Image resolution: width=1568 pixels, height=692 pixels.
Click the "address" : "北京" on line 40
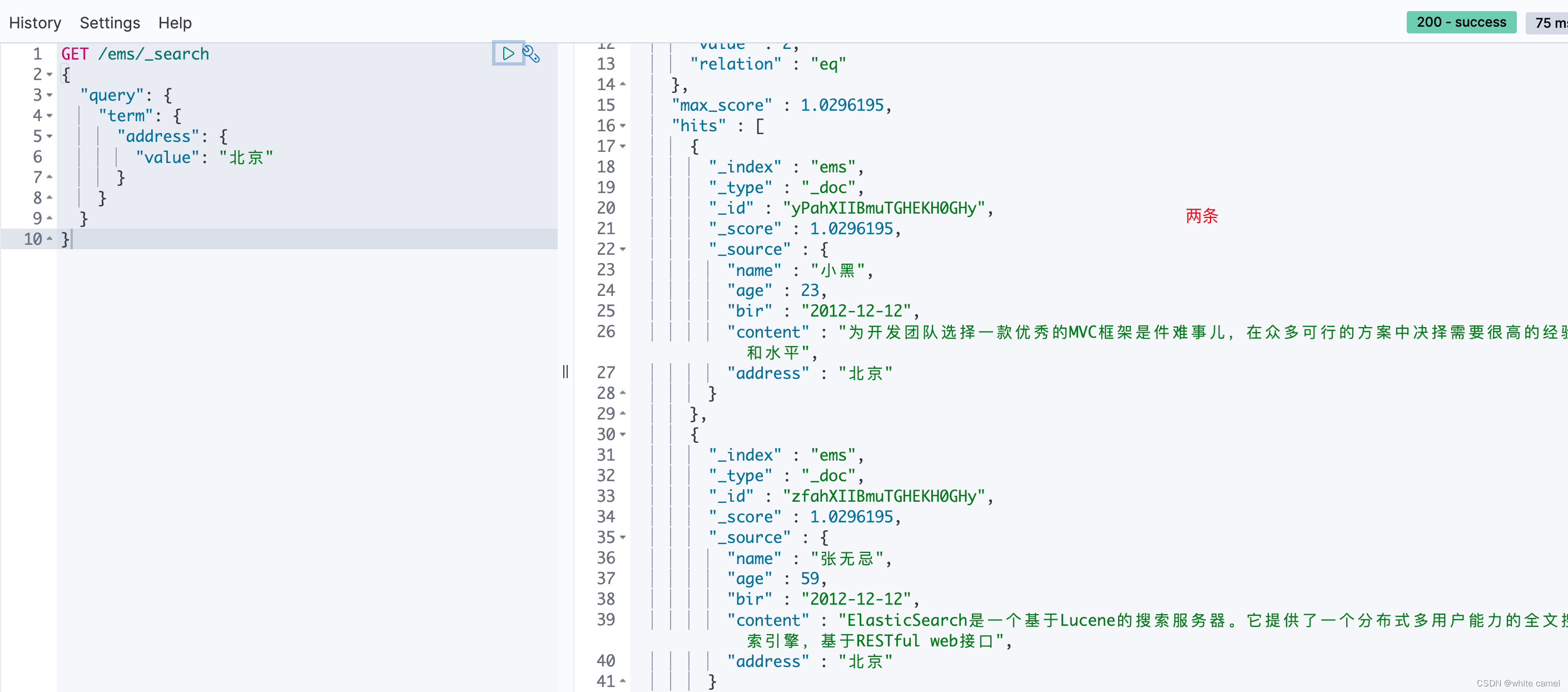point(810,661)
